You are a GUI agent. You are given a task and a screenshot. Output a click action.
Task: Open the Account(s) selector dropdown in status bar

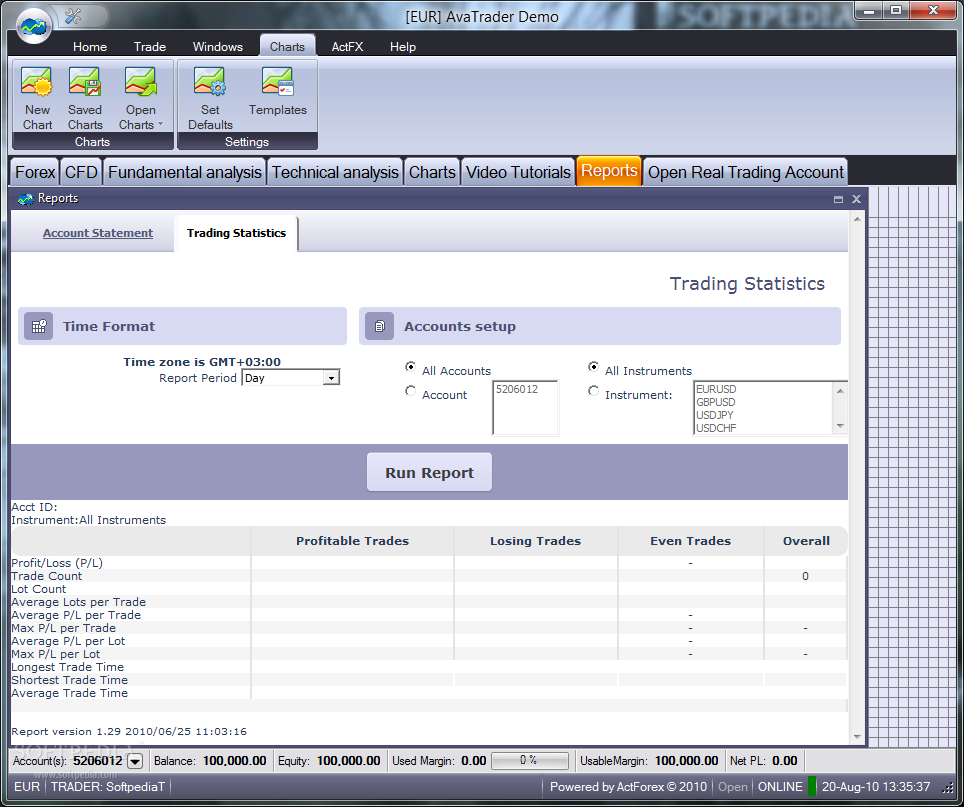click(x=135, y=762)
